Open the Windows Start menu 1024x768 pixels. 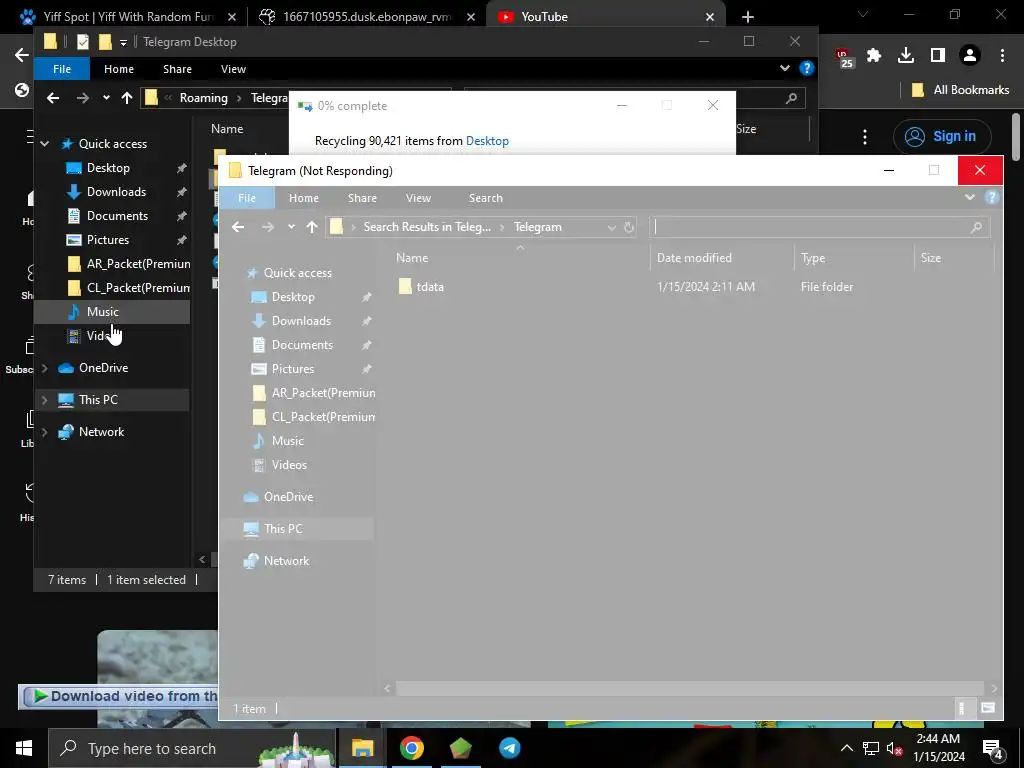click(24, 748)
